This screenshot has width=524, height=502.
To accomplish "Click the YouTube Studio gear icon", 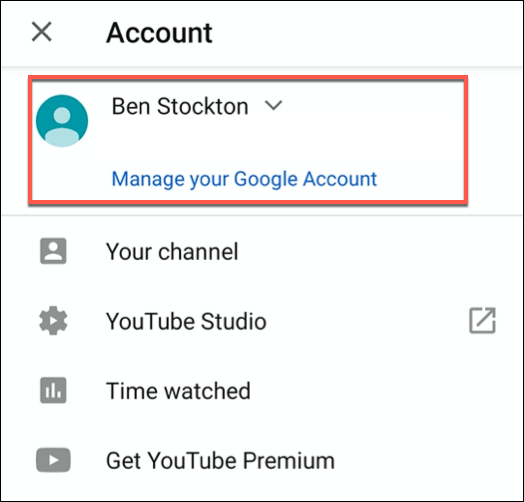I will (x=53, y=321).
